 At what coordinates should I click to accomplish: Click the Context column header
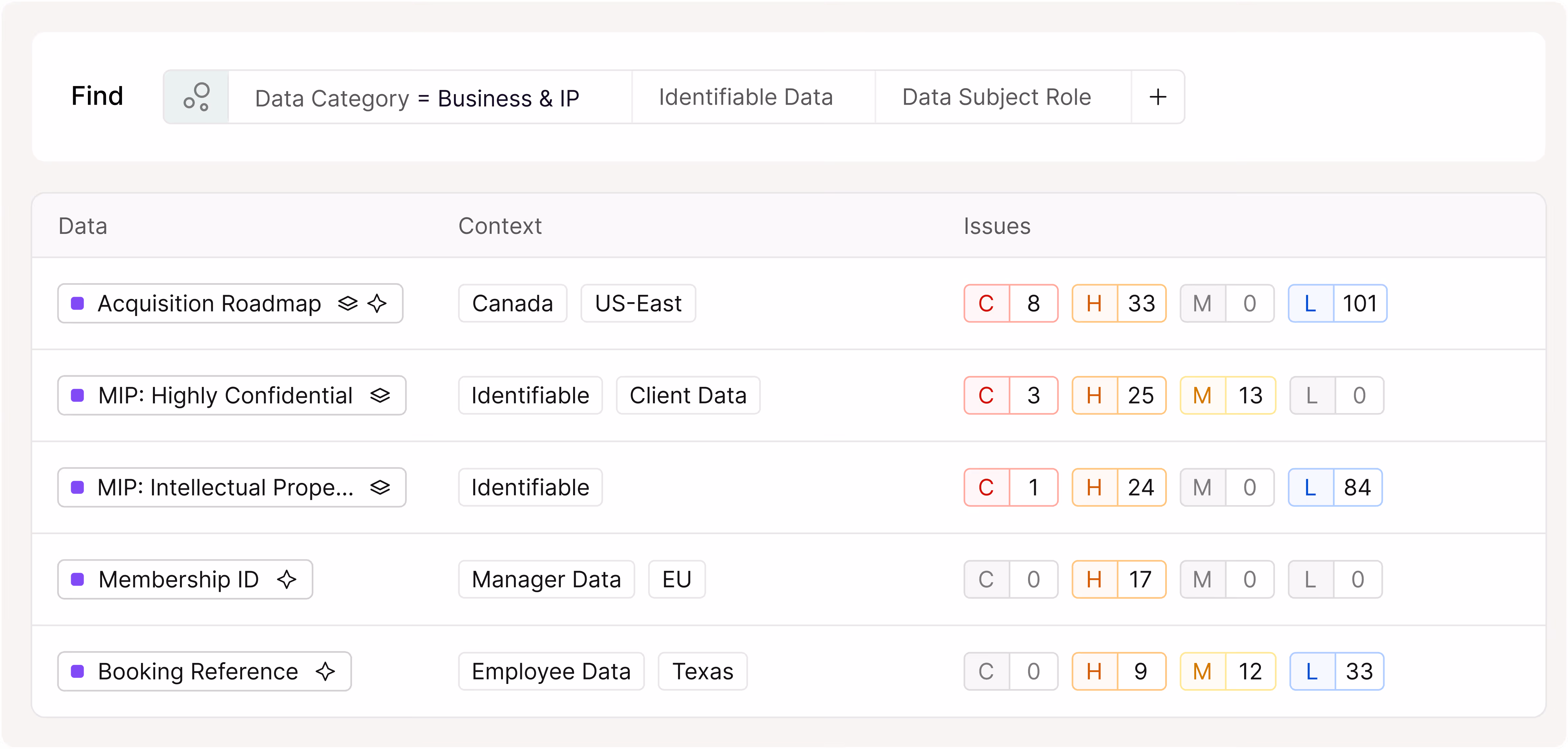click(499, 226)
